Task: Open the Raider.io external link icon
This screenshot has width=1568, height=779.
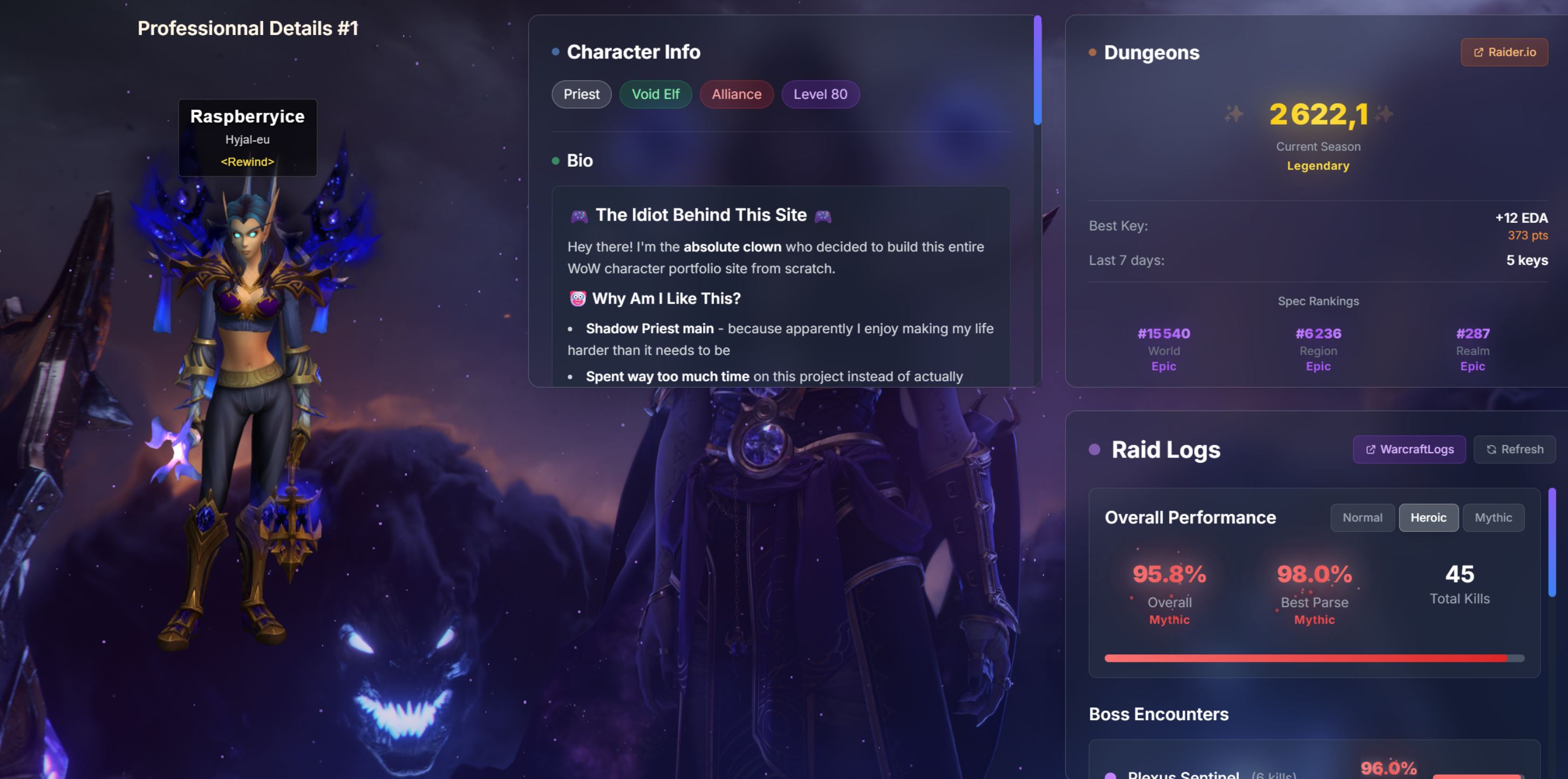Action: (x=1478, y=52)
